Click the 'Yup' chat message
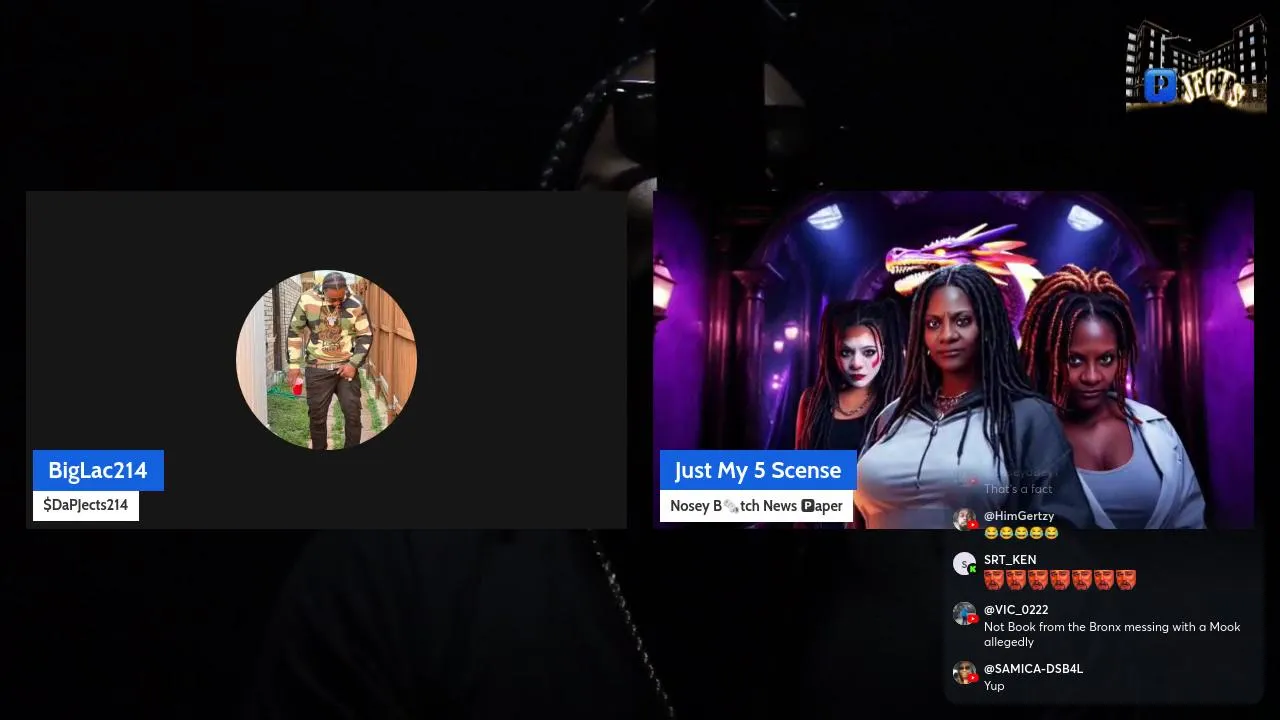The width and height of the screenshot is (1280, 720). (994, 686)
